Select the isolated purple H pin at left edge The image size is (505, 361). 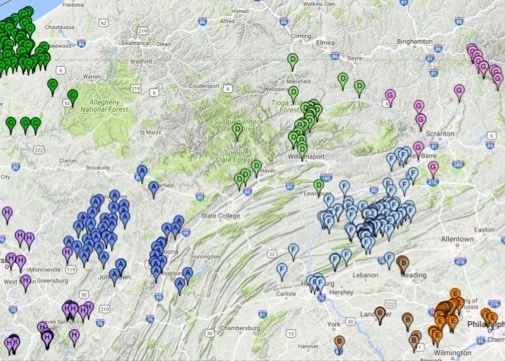[x=7, y=214]
